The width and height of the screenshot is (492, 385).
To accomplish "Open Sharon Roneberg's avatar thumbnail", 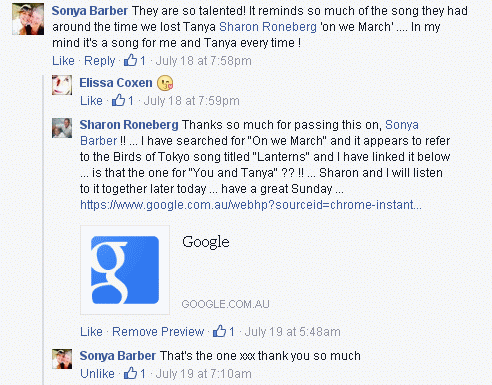I will click(x=62, y=128).
